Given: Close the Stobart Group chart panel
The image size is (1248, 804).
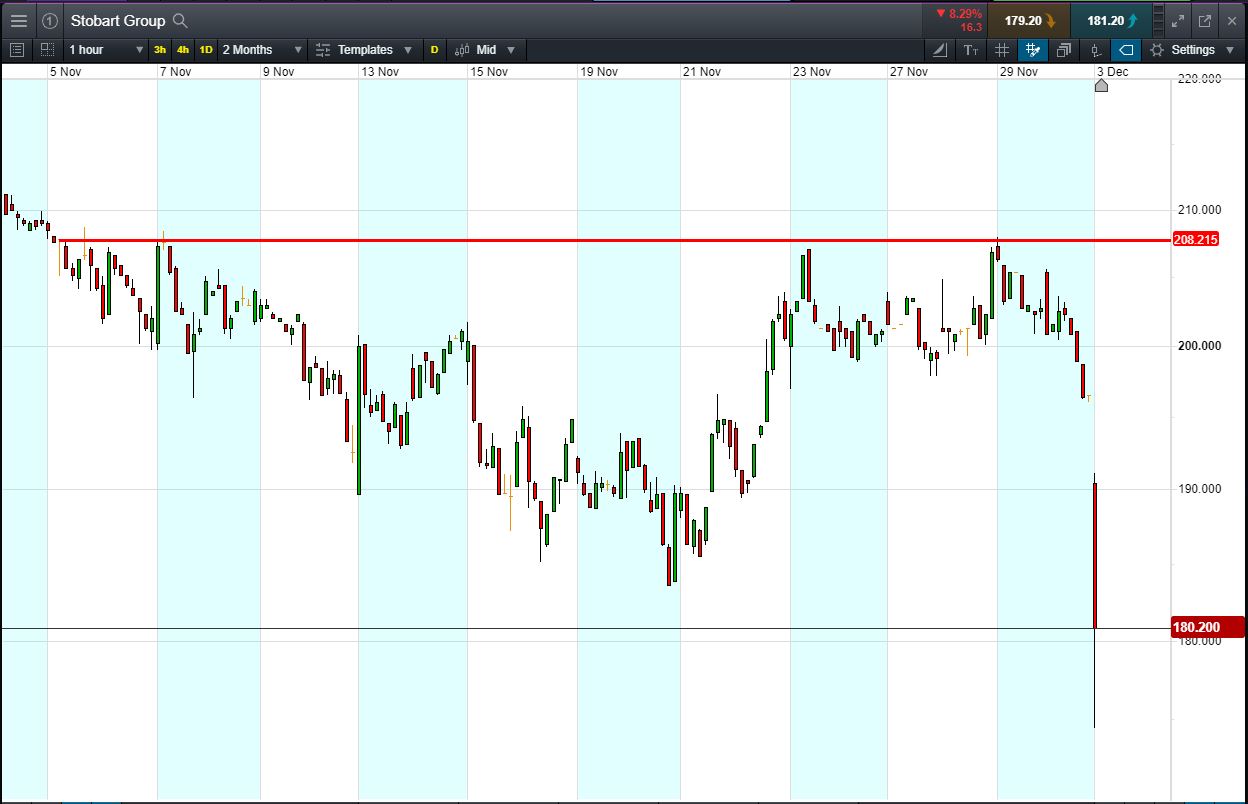Looking at the screenshot, I should click(x=1233, y=20).
